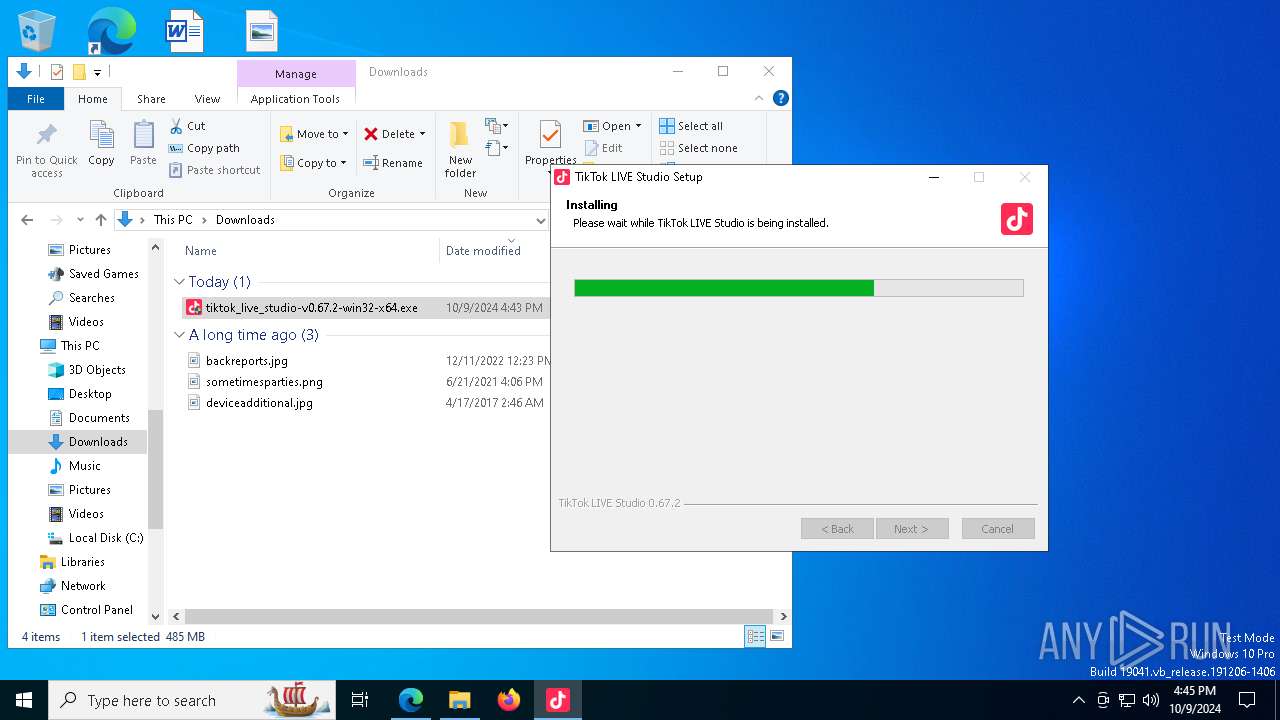Switch to the Home ribbon tab
The width and height of the screenshot is (1280, 720).
click(x=93, y=99)
